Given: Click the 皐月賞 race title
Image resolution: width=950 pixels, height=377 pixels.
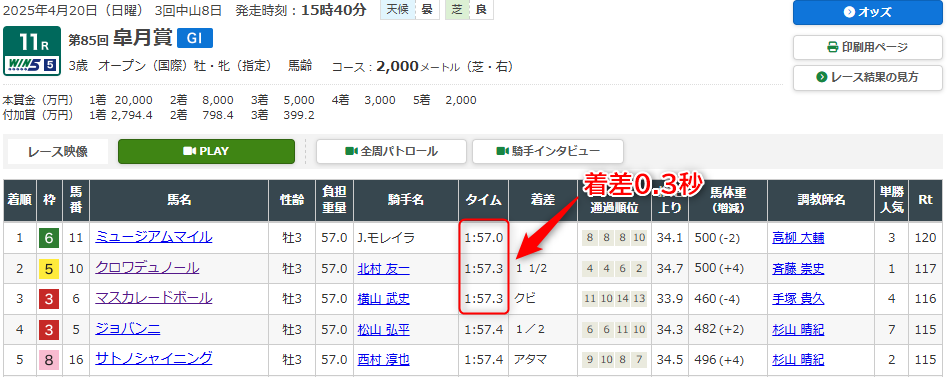Looking at the screenshot, I should pos(142,38).
